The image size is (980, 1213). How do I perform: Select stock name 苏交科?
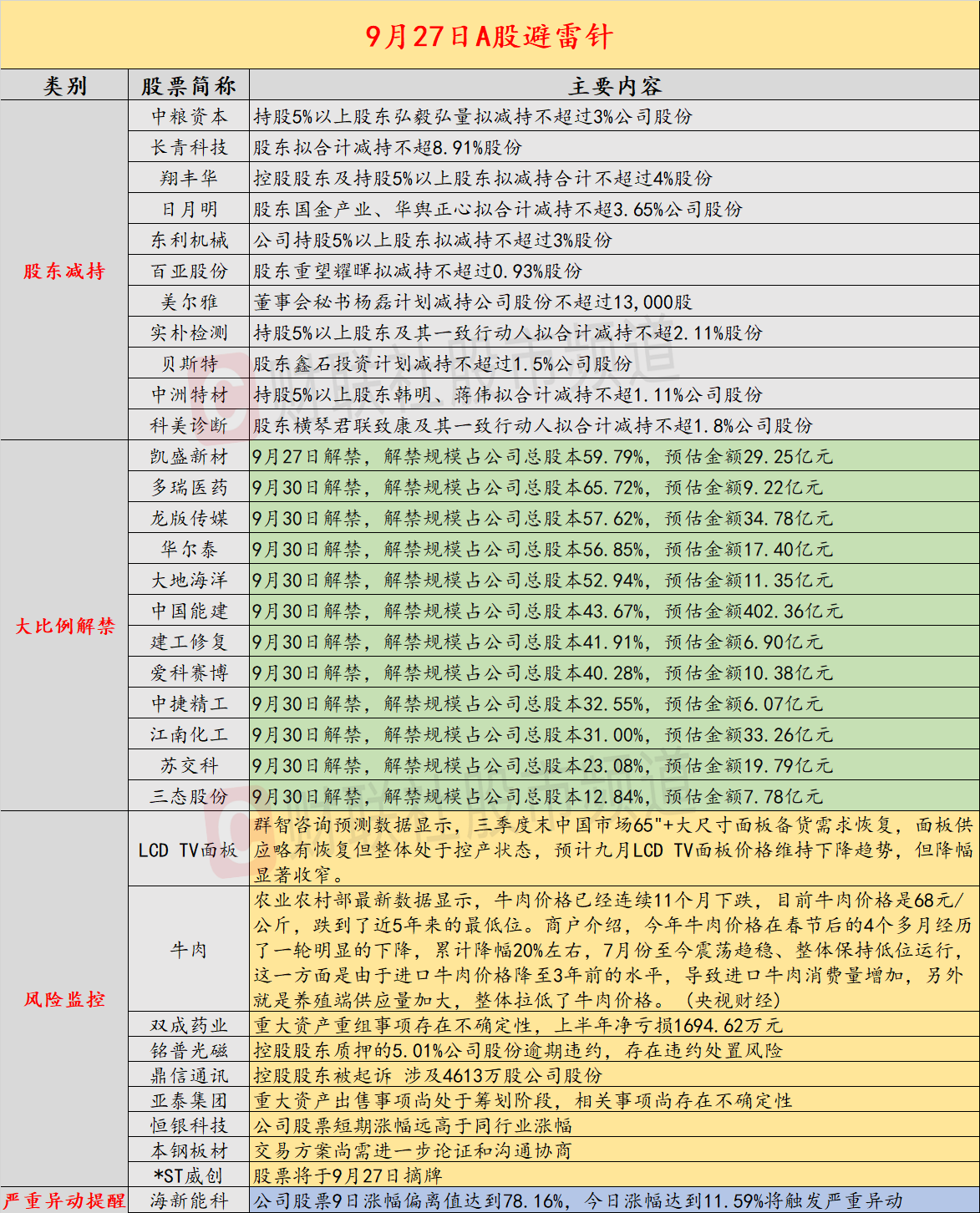[189, 765]
